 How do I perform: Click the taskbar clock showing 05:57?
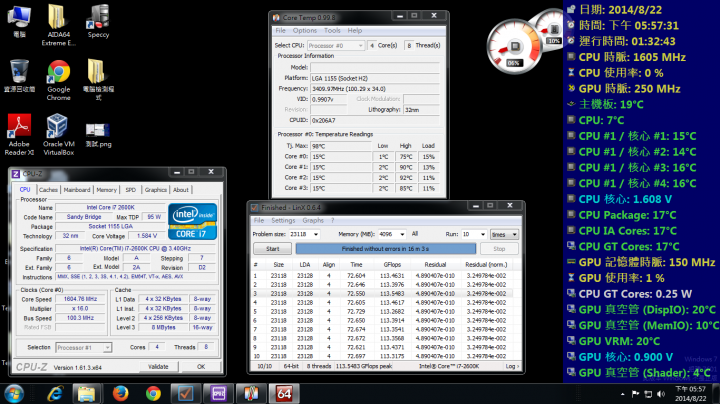click(x=689, y=394)
